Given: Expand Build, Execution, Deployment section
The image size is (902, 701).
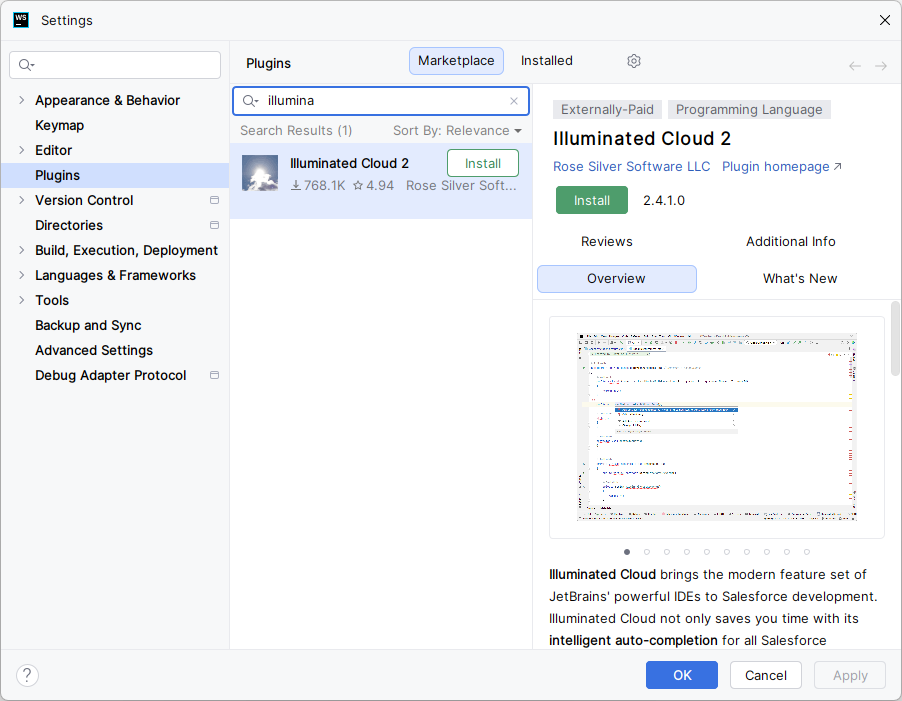Looking at the screenshot, I should 21,250.
